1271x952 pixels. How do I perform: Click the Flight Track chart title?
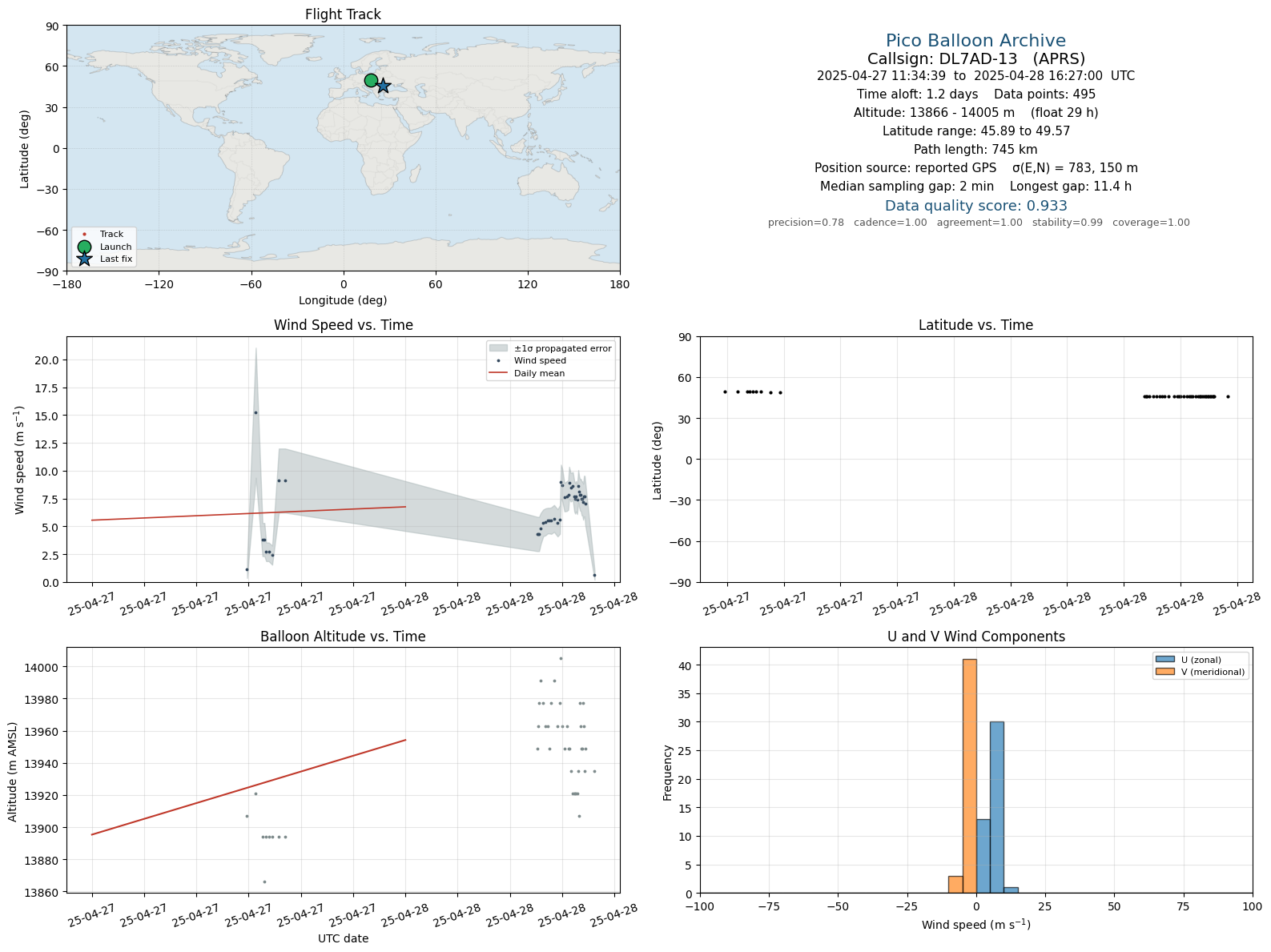tap(343, 14)
